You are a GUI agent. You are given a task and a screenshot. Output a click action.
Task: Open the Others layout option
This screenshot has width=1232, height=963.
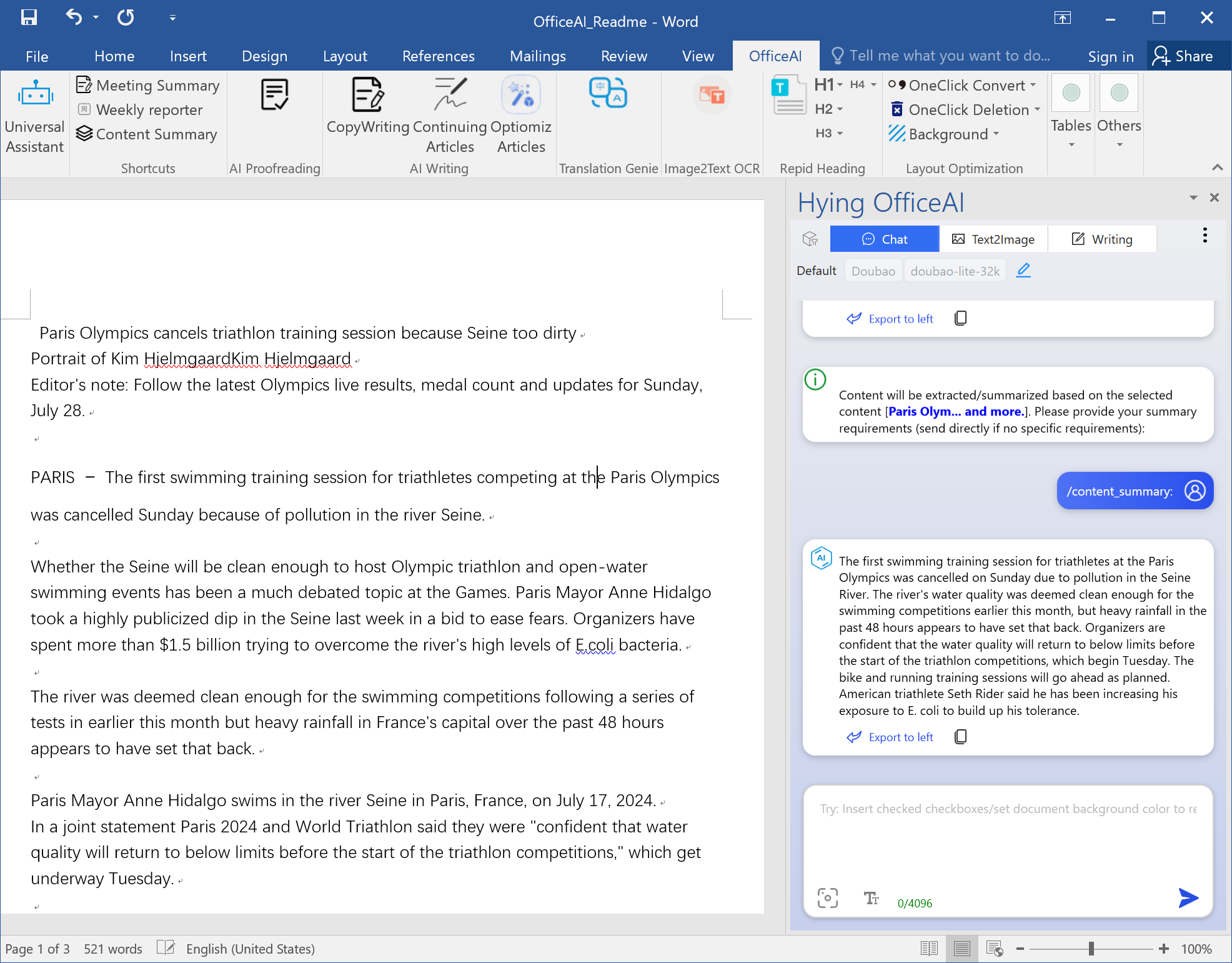1119,111
